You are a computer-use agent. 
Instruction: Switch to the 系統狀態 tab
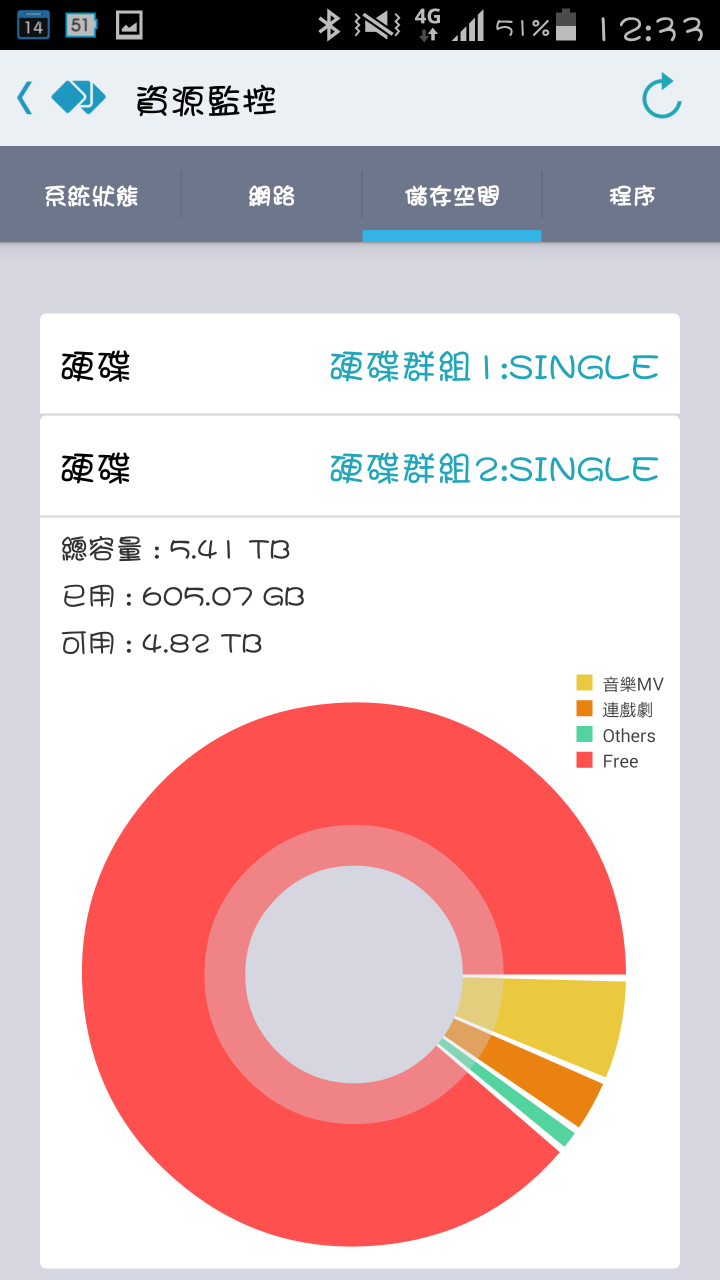click(x=91, y=195)
